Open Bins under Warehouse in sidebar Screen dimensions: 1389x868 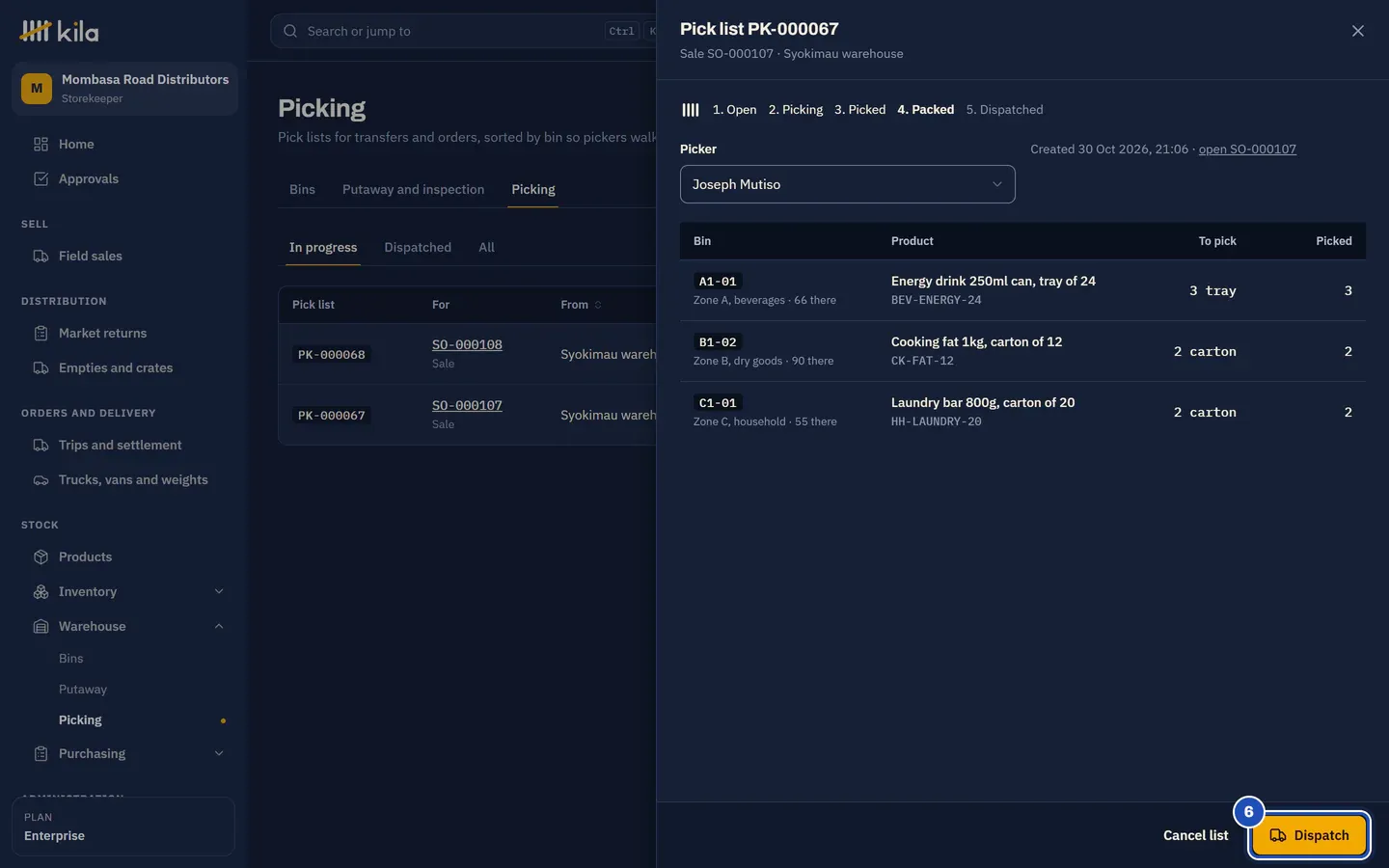pos(71,659)
